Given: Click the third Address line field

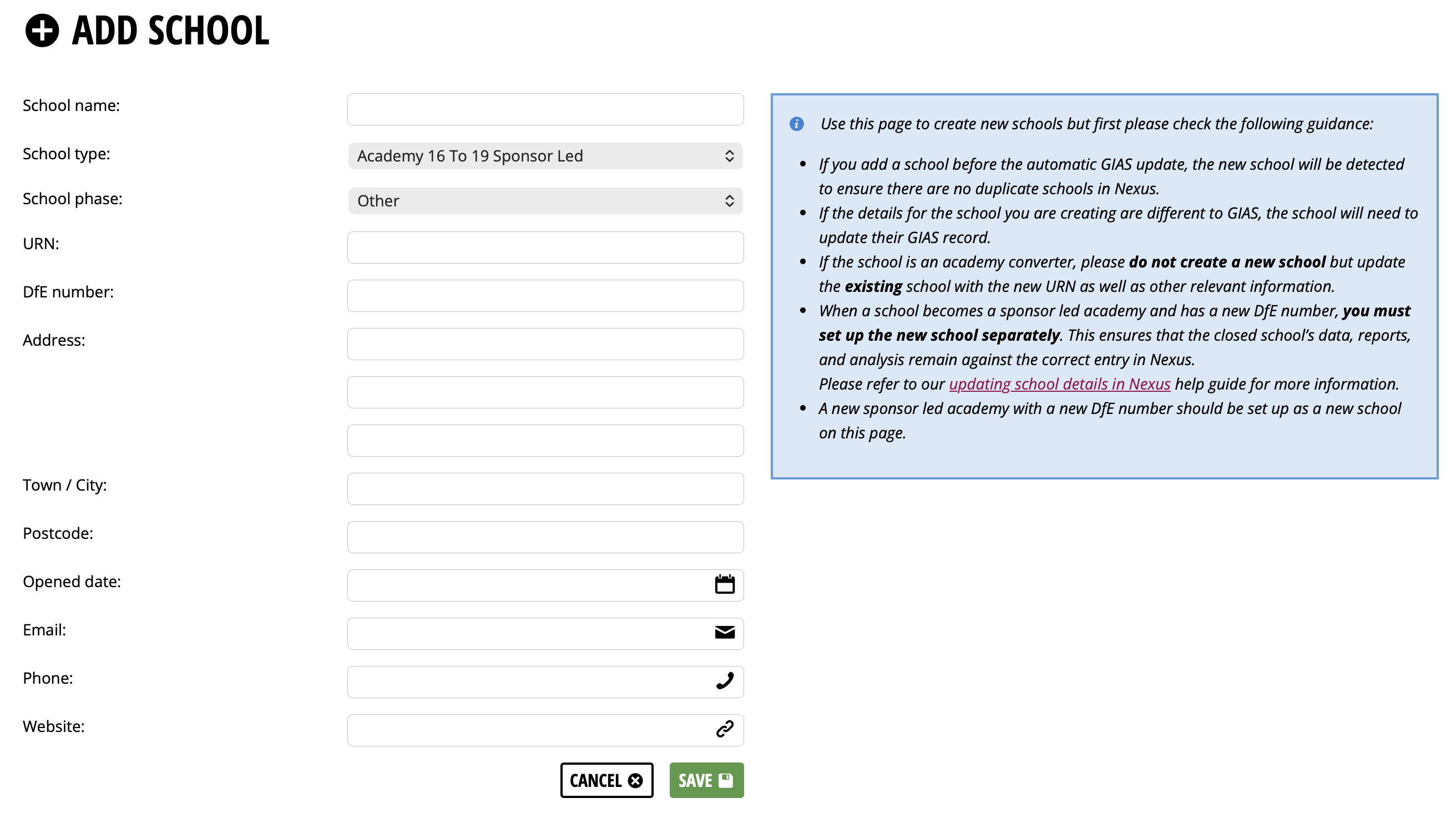Looking at the screenshot, I should [x=545, y=441].
